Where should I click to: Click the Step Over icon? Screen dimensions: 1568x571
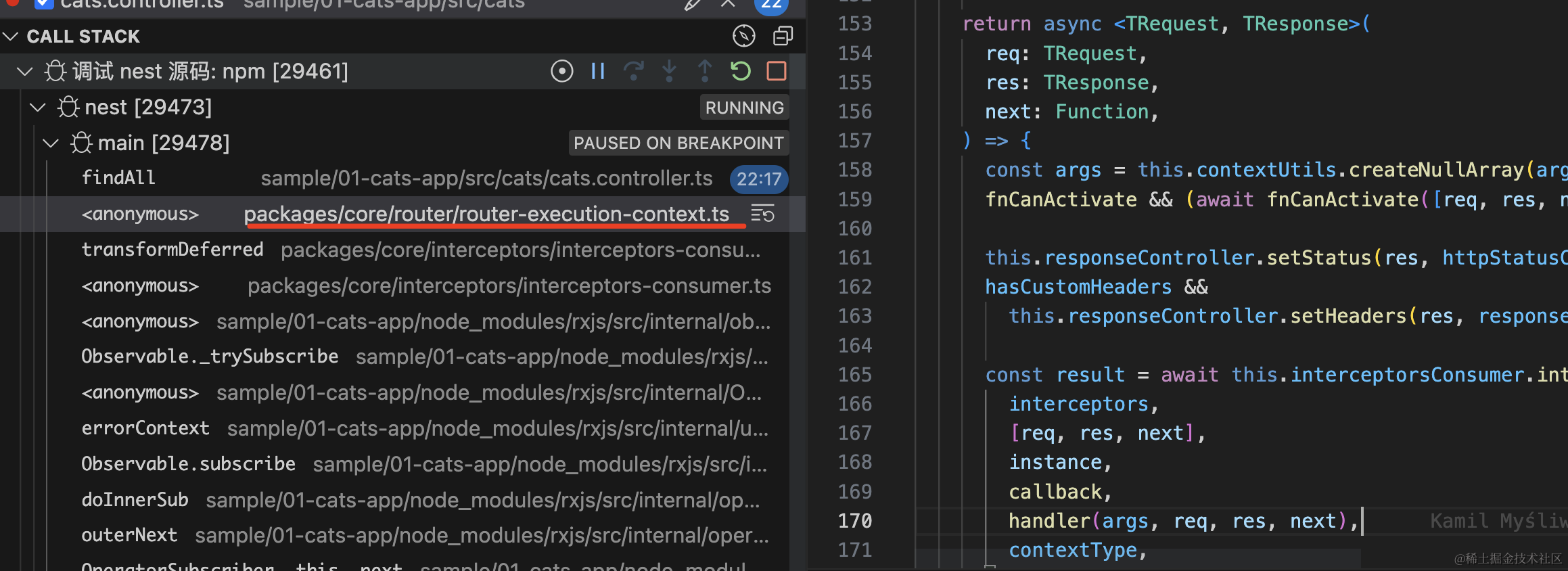click(633, 71)
